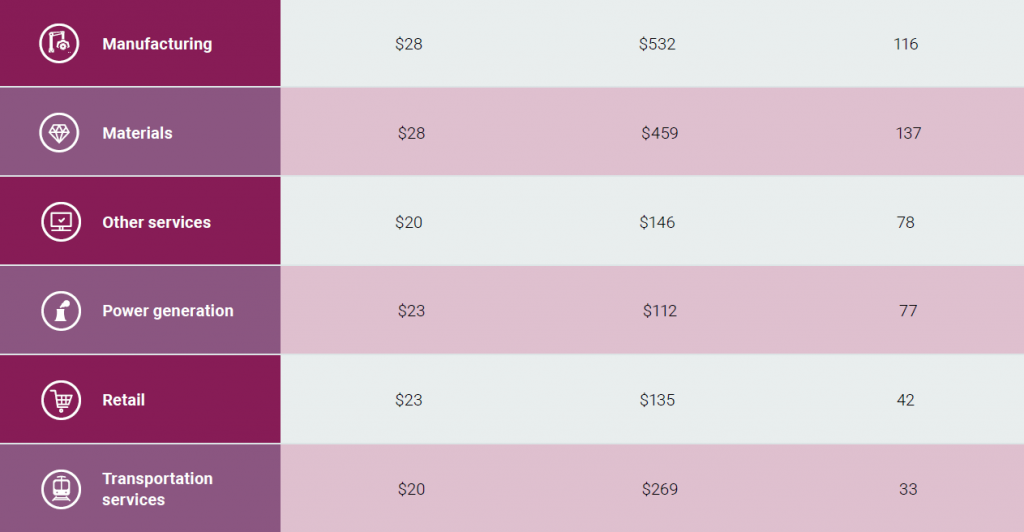Select the Transportation services label

[157, 489]
